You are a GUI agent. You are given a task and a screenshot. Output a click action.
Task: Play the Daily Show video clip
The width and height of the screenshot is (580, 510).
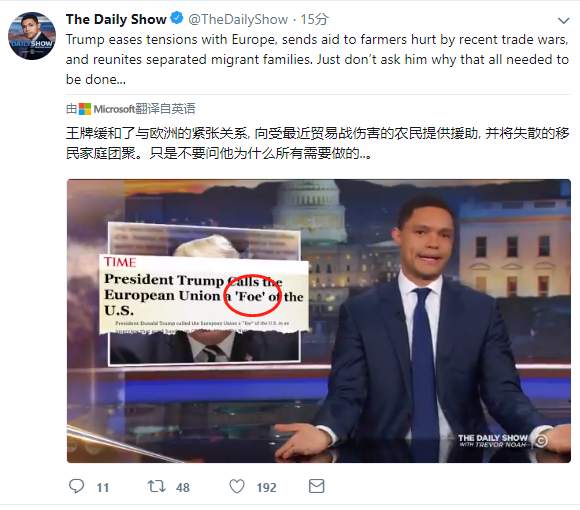318,321
